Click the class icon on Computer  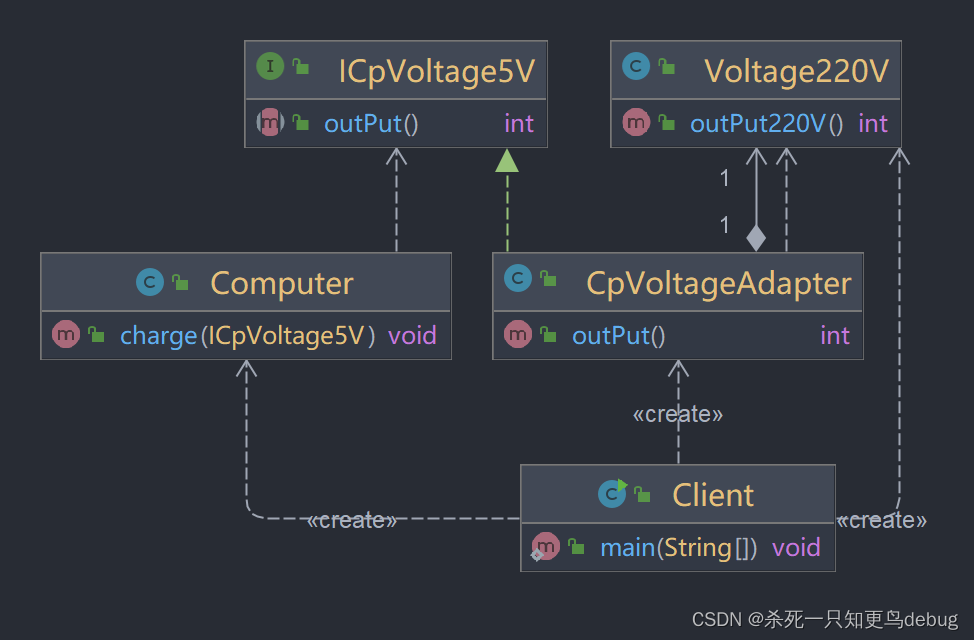pos(149,283)
